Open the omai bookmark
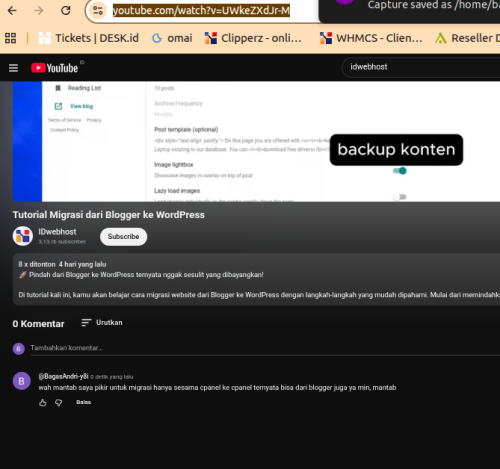The image size is (500, 469). (x=172, y=38)
